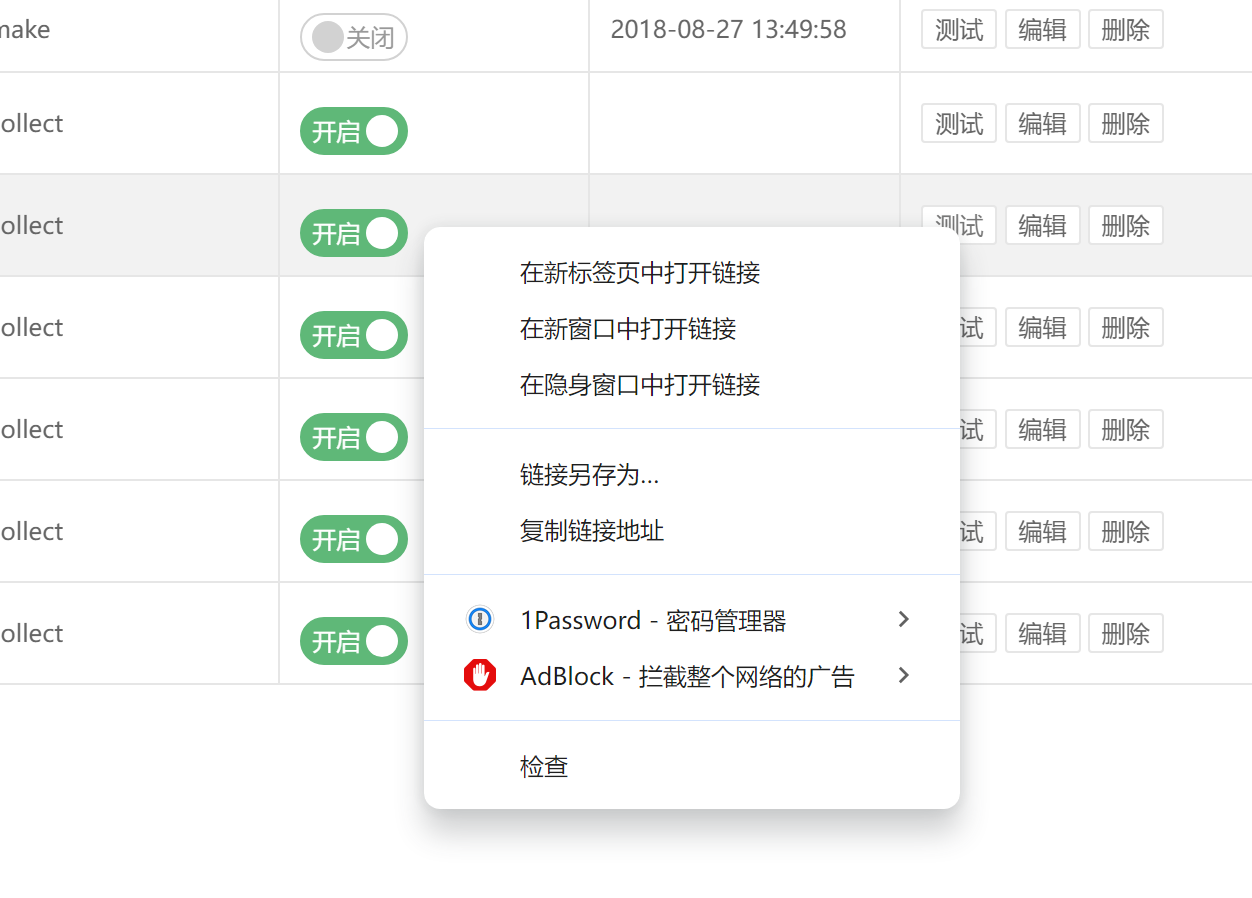Expand the AdBlock submenu arrow

903,676
